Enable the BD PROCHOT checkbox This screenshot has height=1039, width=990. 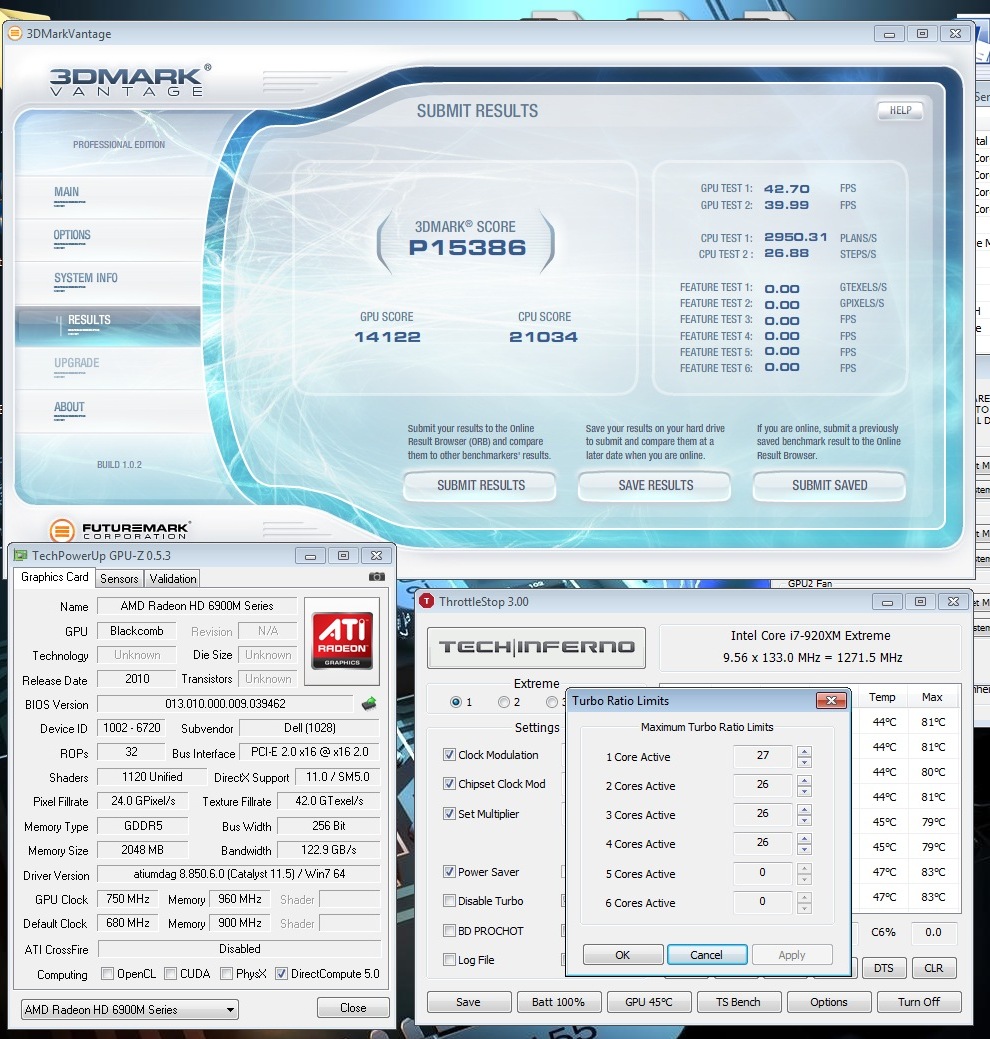[449, 930]
